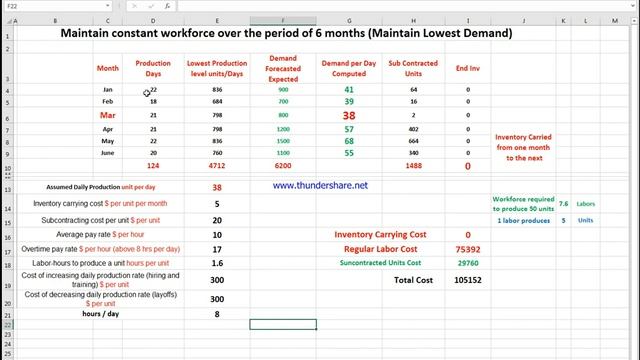Select the large red 38 demand per day
640x360 pixels.
coord(349,116)
